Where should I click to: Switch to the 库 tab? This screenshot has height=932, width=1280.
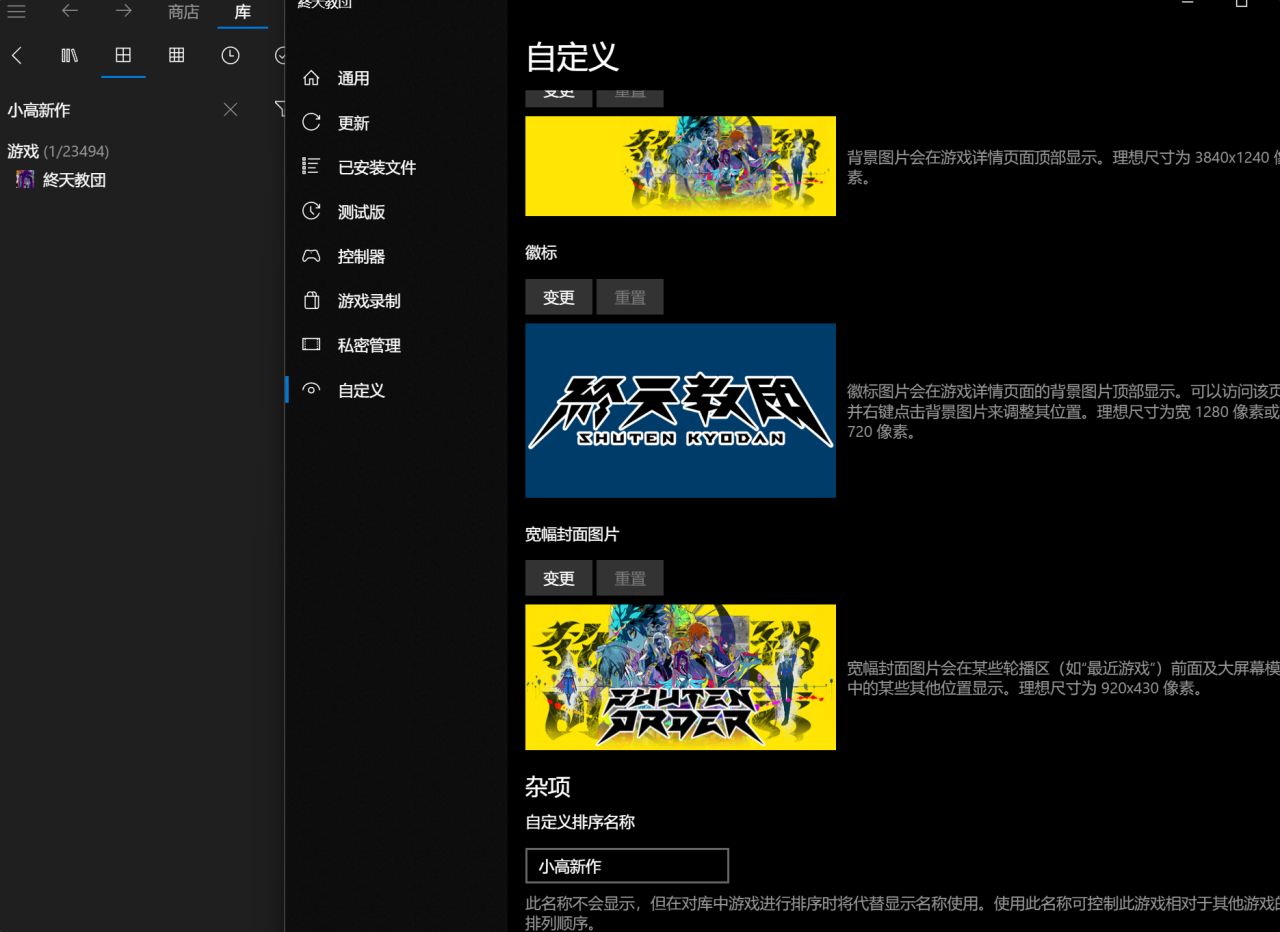pyautogui.click(x=243, y=12)
